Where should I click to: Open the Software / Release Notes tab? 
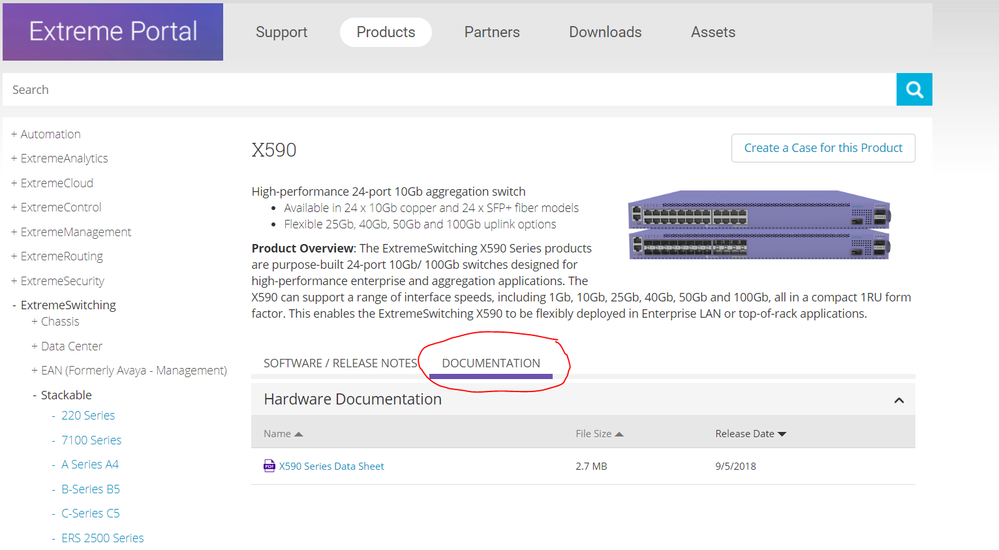(340, 363)
